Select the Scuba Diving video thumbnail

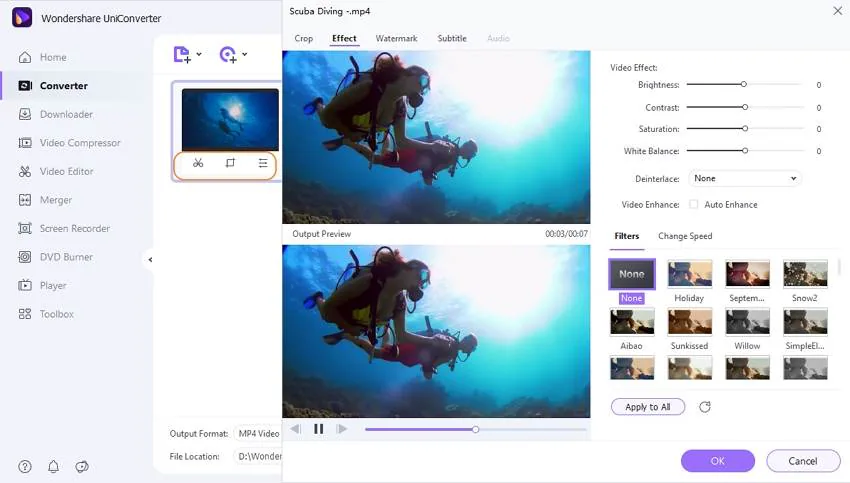pos(230,119)
